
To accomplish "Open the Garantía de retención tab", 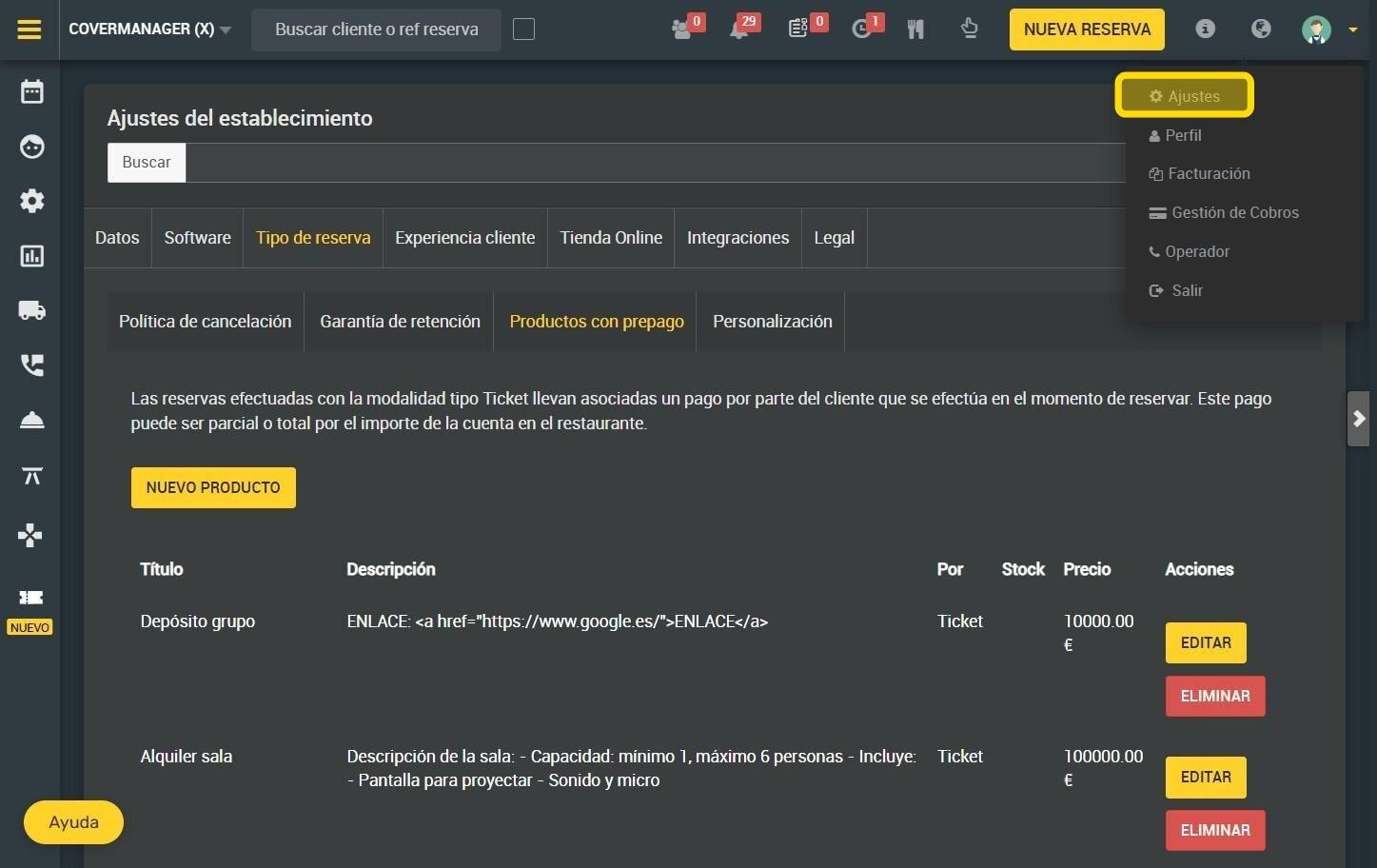I will point(400,322).
